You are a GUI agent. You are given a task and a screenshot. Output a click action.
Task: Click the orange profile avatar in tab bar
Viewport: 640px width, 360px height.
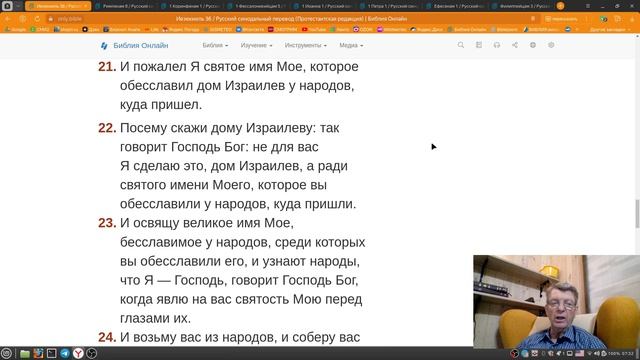[560, 6]
